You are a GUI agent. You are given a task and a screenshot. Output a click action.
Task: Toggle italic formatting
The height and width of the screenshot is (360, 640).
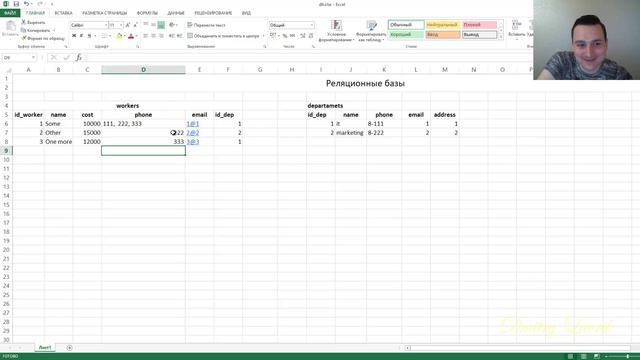tap(81, 36)
